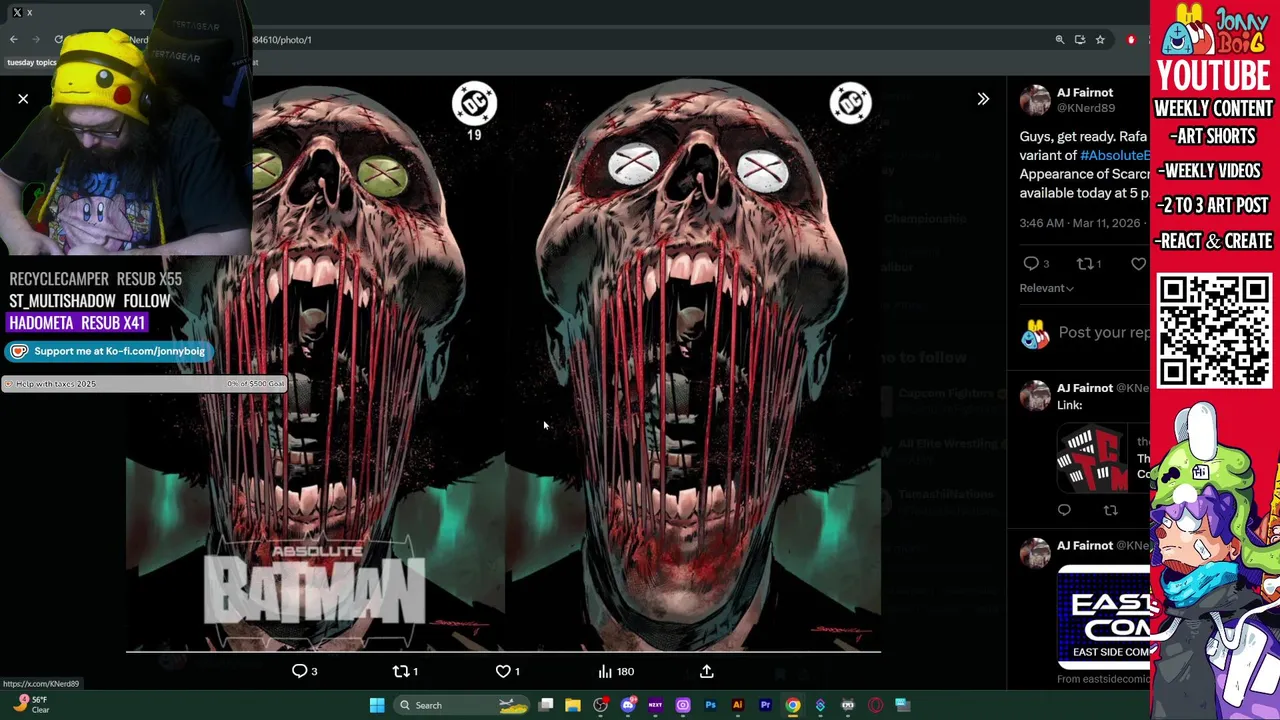Open Illustrator from taskbar
The height and width of the screenshot is (720, 1280).
coord(738,705)
